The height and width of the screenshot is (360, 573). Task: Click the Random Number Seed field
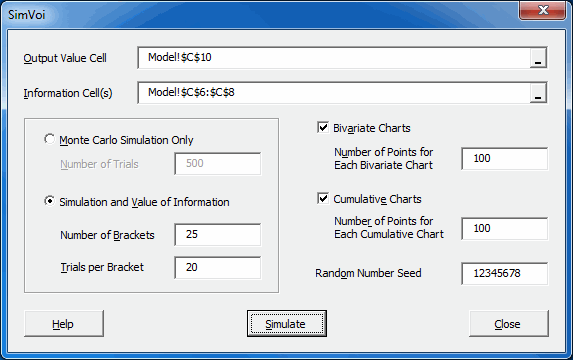[505, 273]
